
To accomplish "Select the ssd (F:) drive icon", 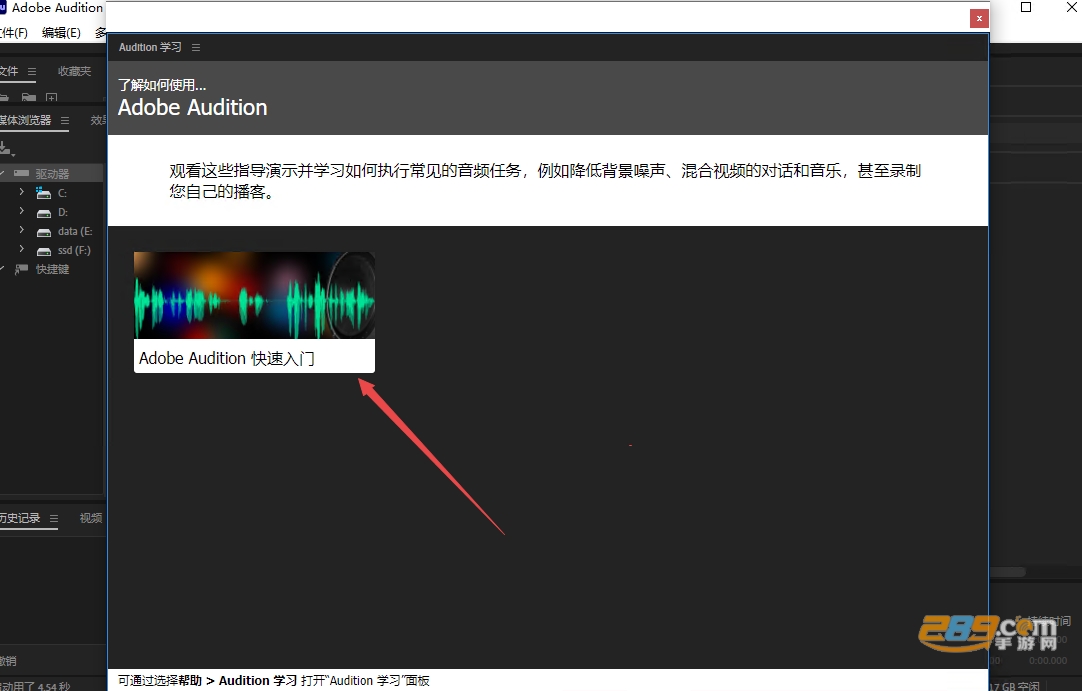I will pos(43,251).
